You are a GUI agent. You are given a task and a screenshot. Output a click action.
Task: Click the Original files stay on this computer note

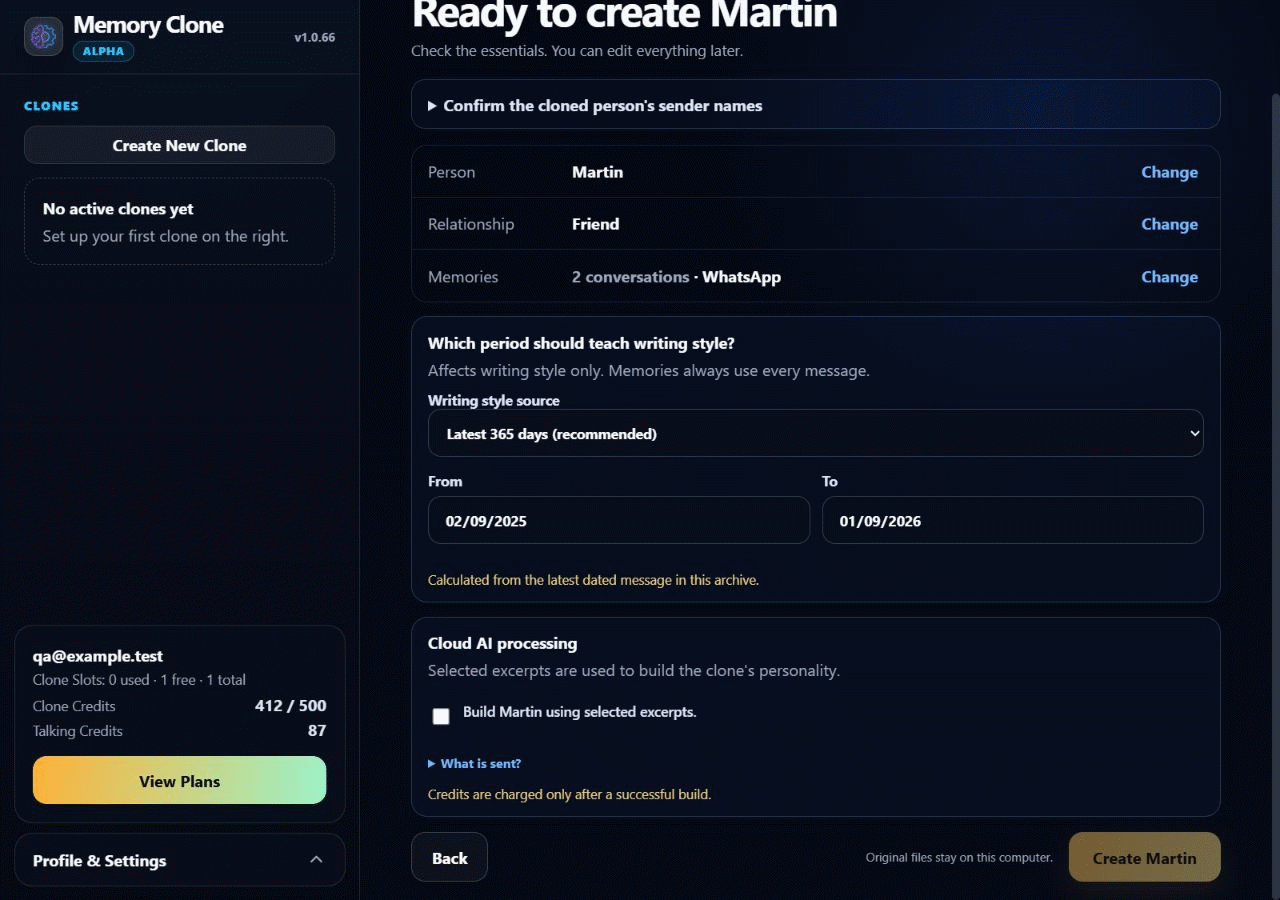959,858
